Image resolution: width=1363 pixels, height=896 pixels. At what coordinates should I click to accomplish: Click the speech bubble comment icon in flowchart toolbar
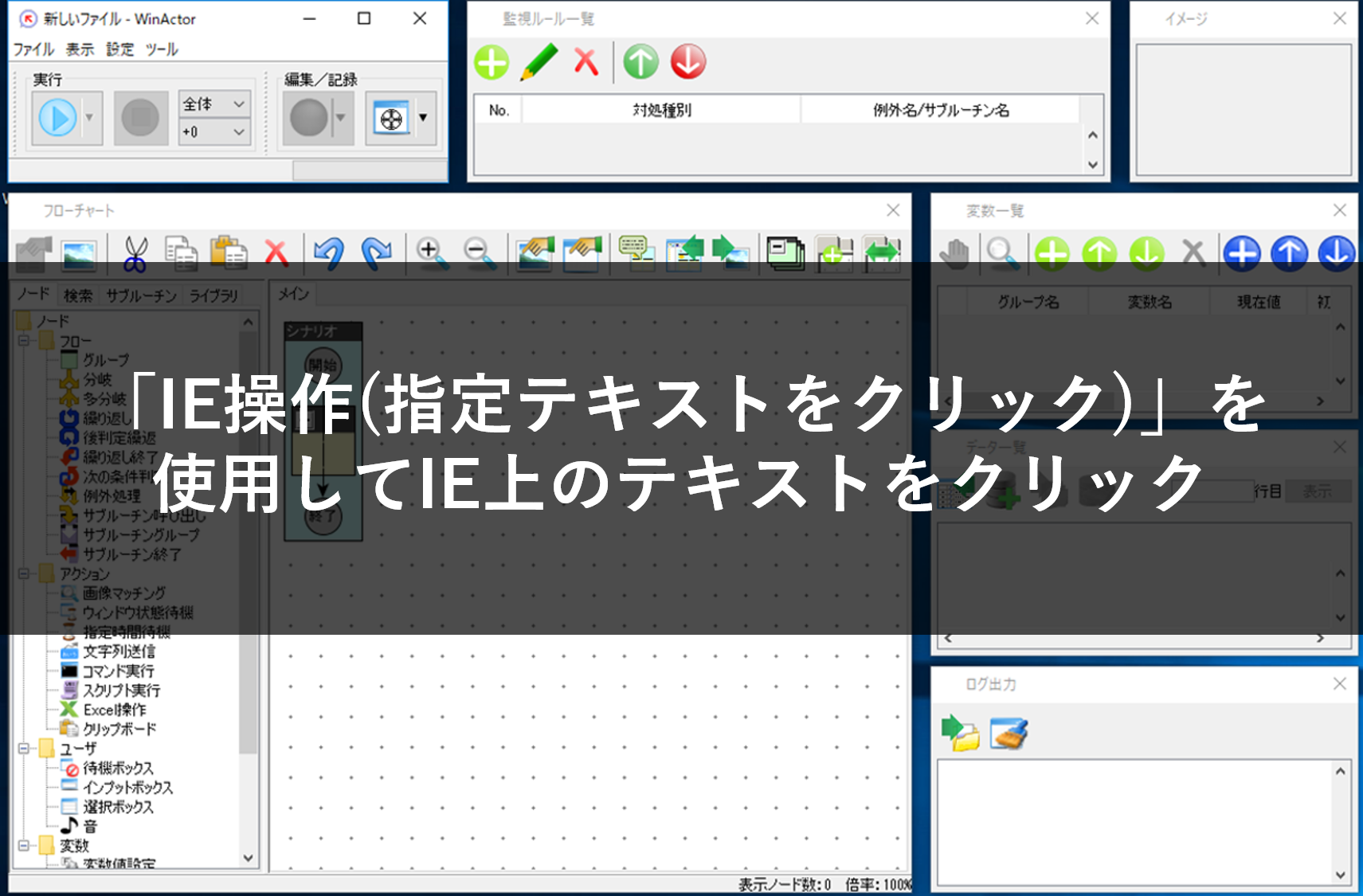(x=636, y=252)
